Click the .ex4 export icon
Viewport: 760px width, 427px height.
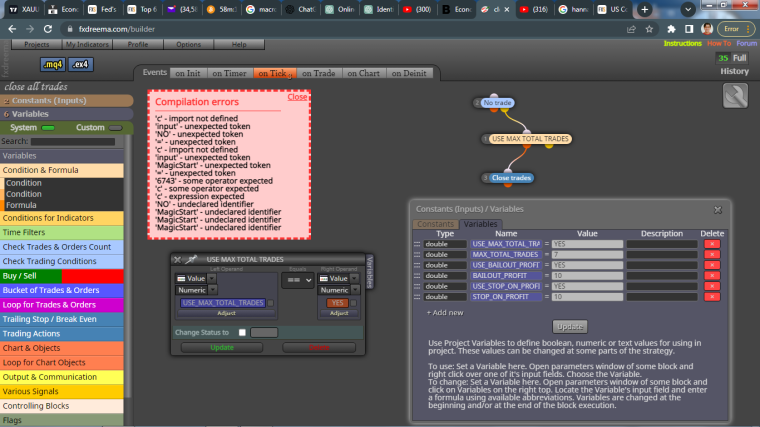[80, 64]
